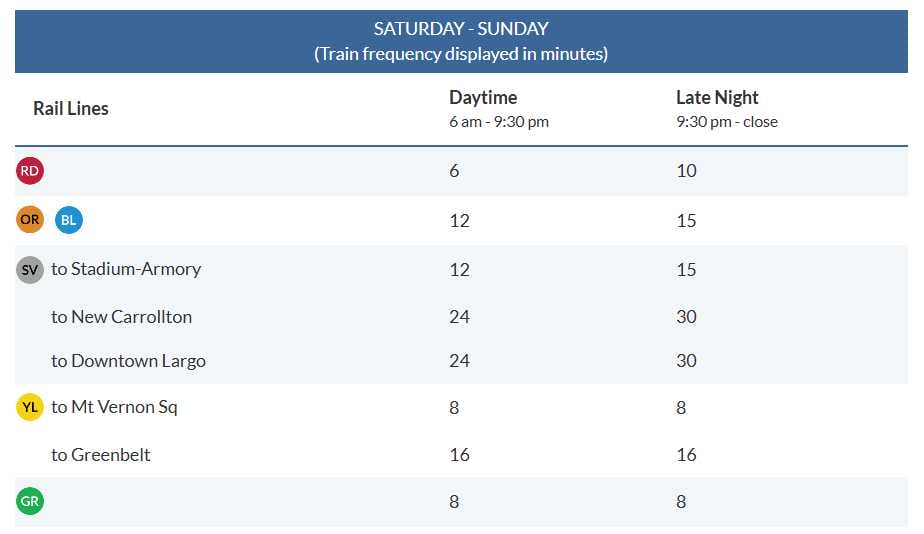This screenshot has width=924, height=534.
Task: Click the Red Line RD icon
Action: 30,171
